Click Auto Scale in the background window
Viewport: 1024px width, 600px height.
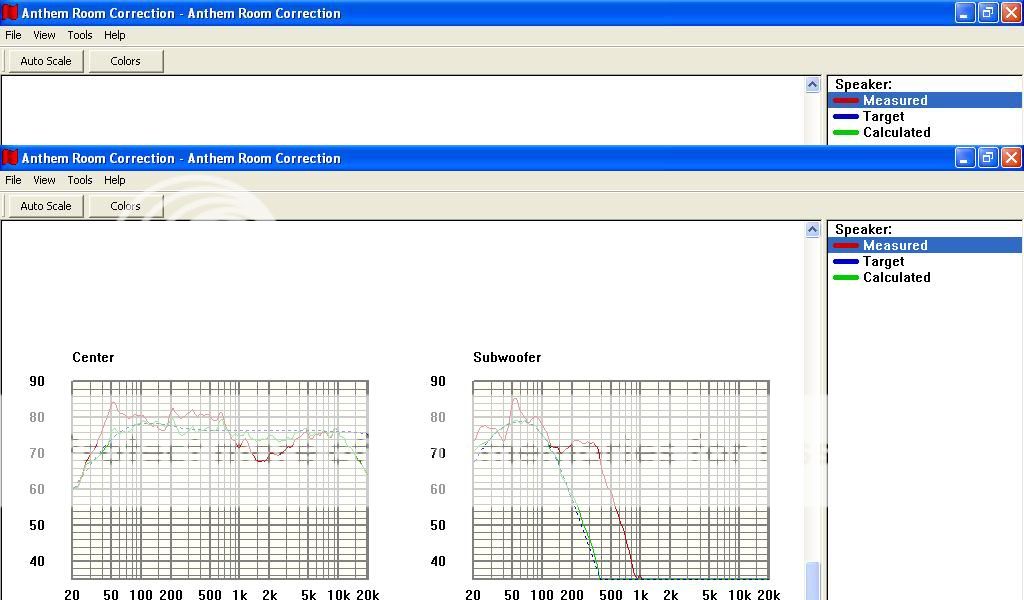46,61
